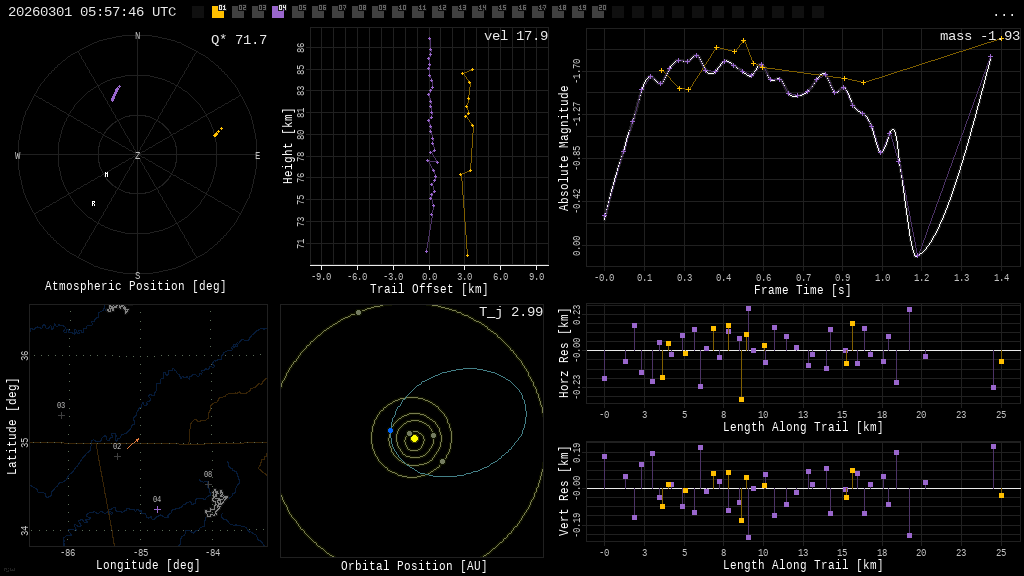Screen dimensions: 1024x576
Task: Click the vel 17.9 readout
Action: tap(516, 36)
